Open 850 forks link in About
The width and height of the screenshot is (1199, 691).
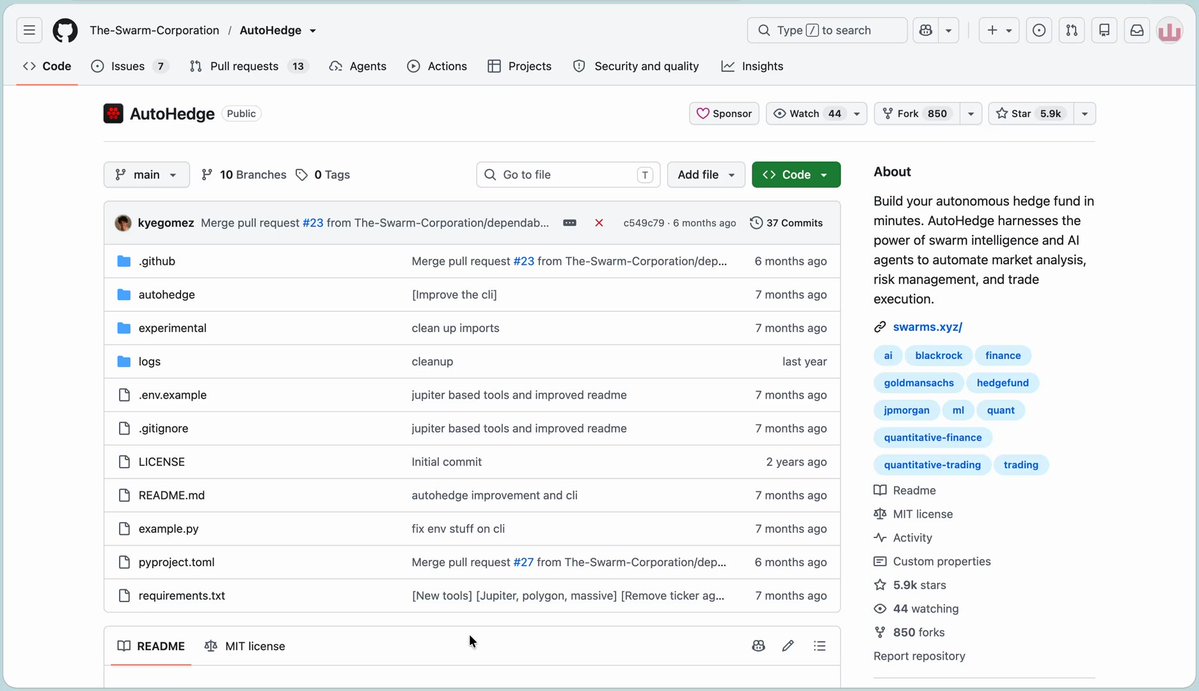pyautogui.click(x=918, y=633)
